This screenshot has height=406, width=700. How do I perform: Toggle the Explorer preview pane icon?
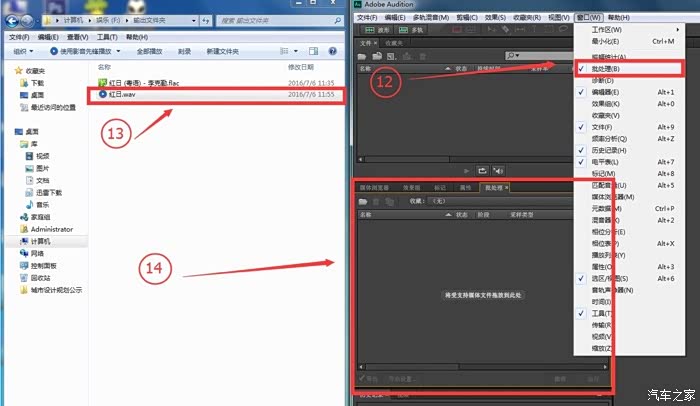[x=313, y=51]
